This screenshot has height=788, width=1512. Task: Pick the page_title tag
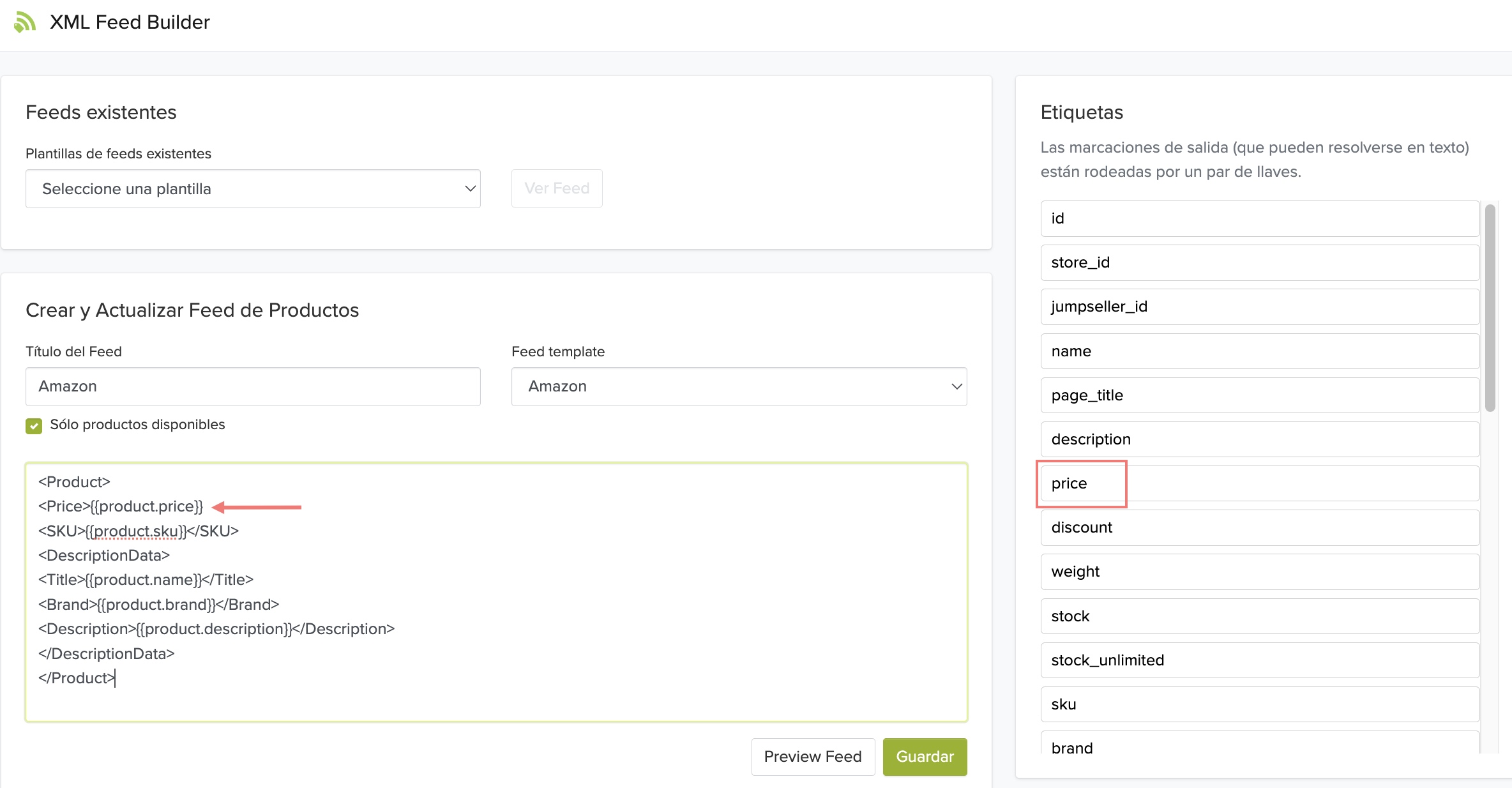tap(1259, 395)
